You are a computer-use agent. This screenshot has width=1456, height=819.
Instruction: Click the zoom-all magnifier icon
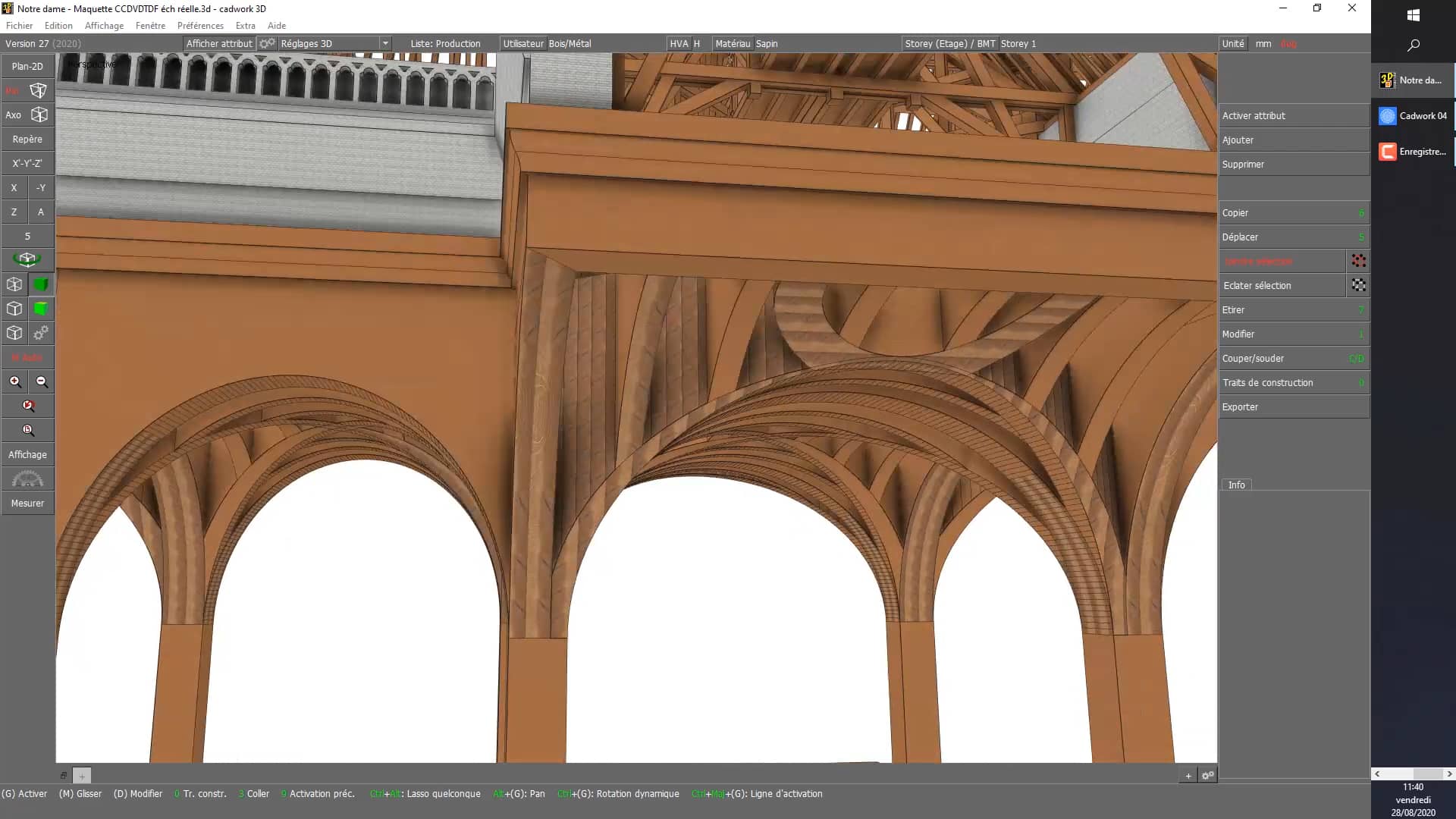pos(28,430)
